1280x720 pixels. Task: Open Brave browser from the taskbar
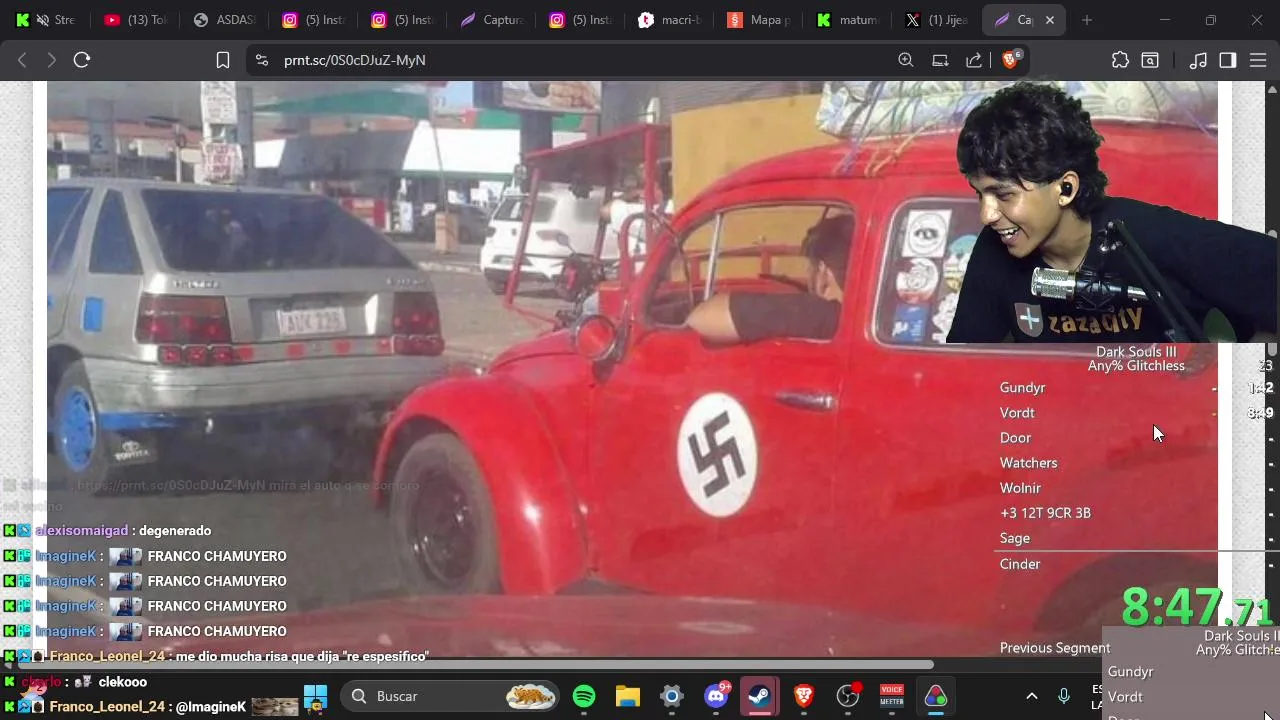(804, 696)
